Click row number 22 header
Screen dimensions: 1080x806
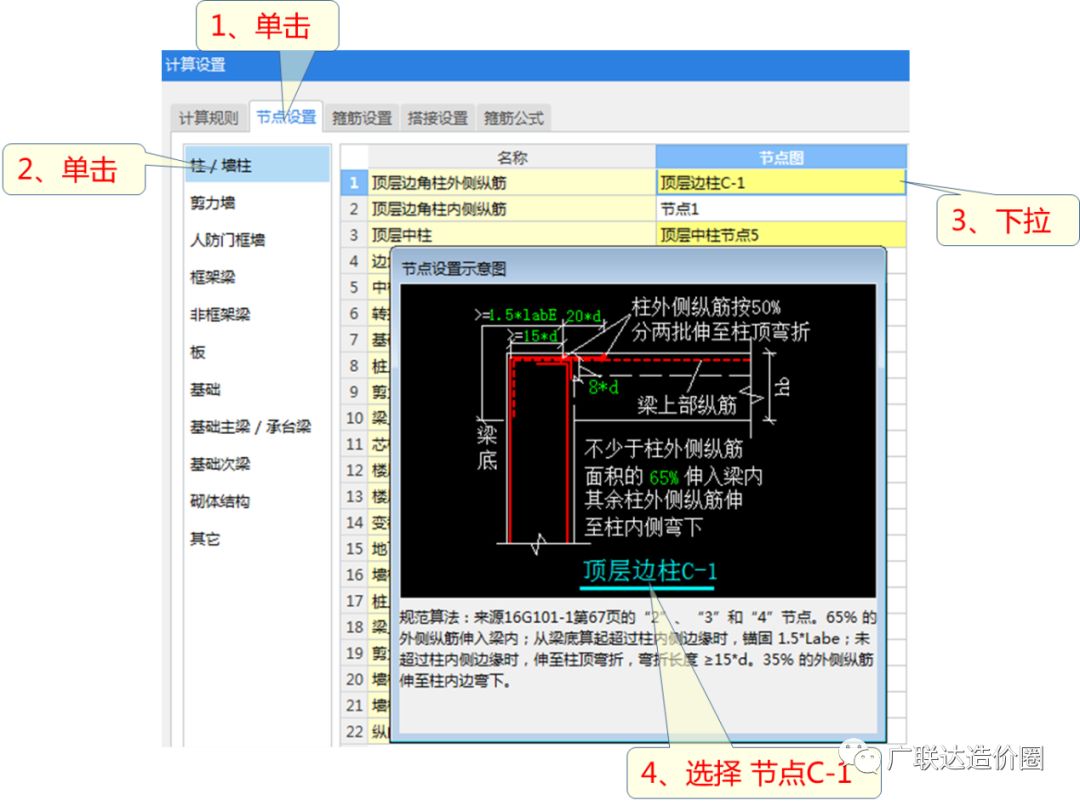(354, 731)
